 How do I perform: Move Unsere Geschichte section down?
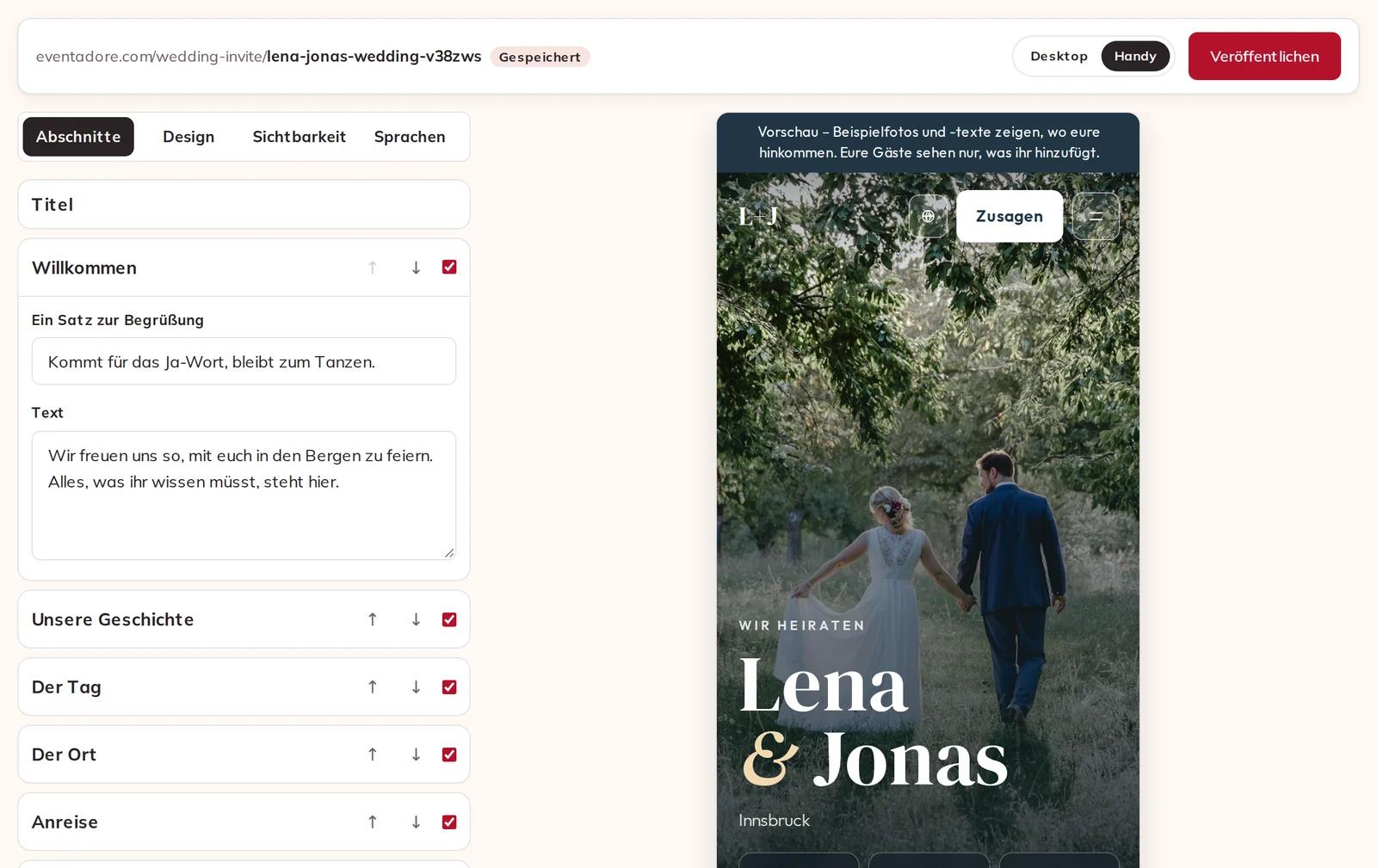416,619
